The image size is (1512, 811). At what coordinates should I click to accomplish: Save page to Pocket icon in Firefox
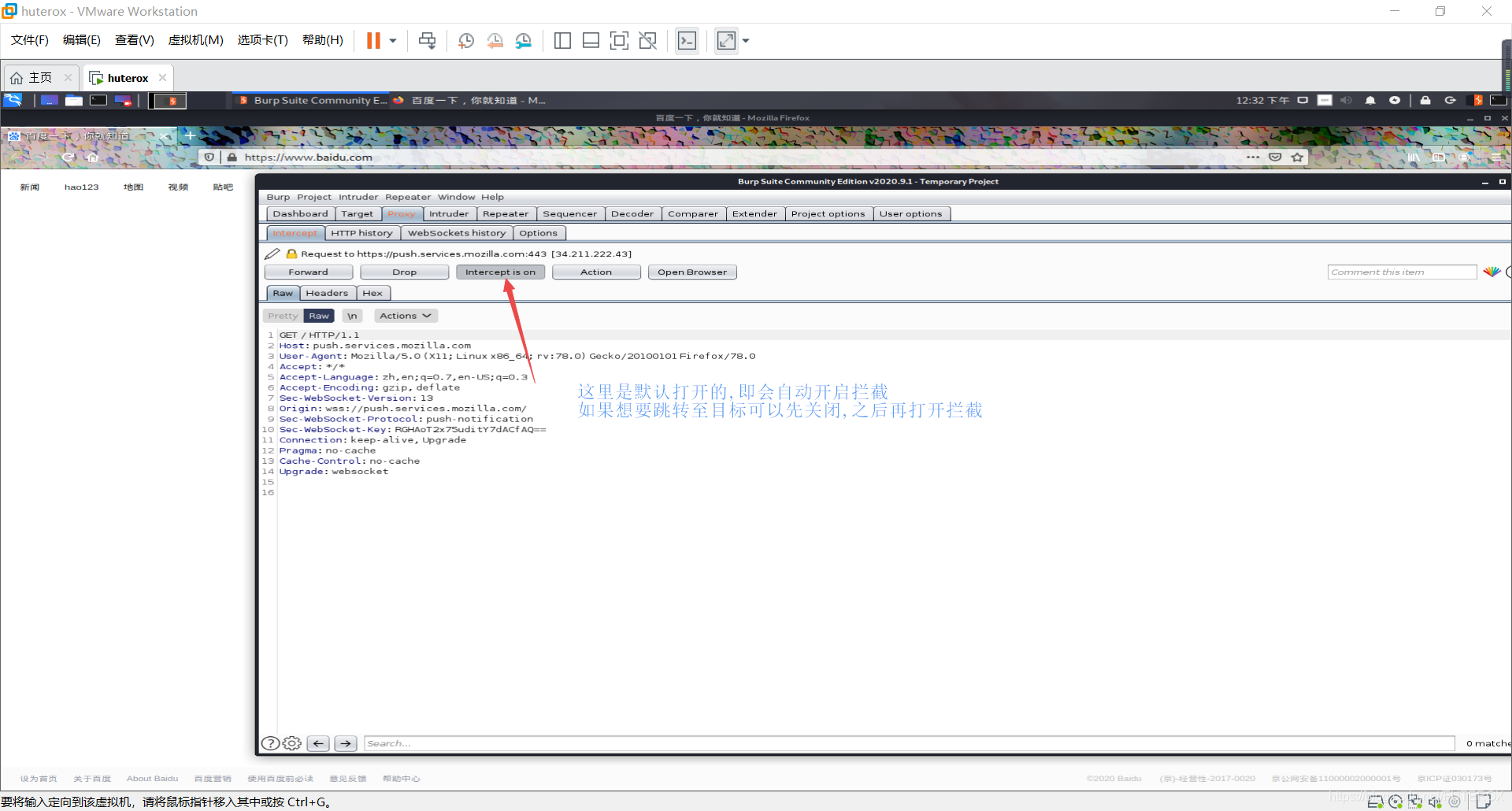1275,157
